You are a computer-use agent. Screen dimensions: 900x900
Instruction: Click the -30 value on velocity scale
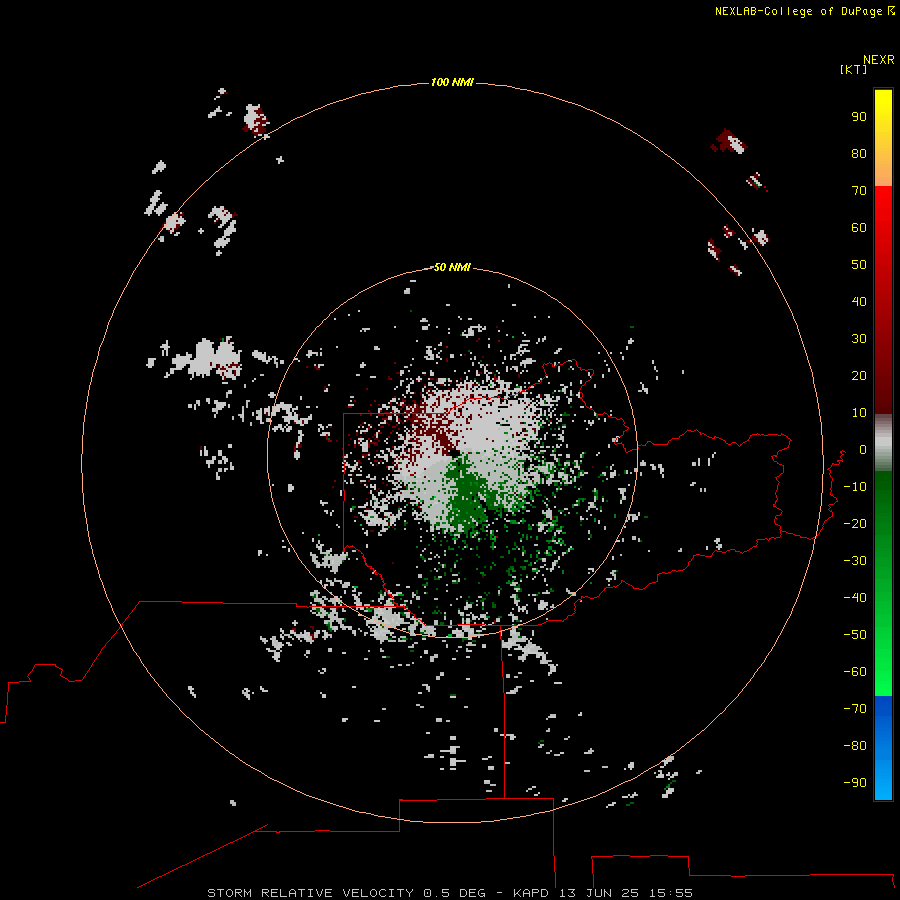click(855, 561)
